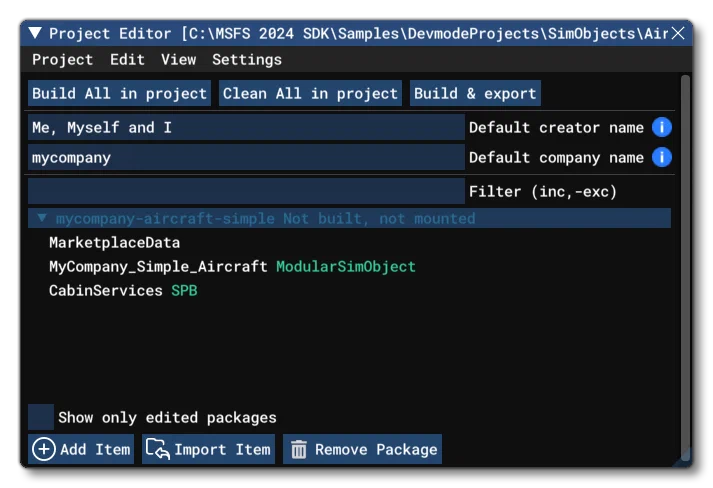
Task: Click Build All in project
Action: pyautogui.click(x=120, y=94)
